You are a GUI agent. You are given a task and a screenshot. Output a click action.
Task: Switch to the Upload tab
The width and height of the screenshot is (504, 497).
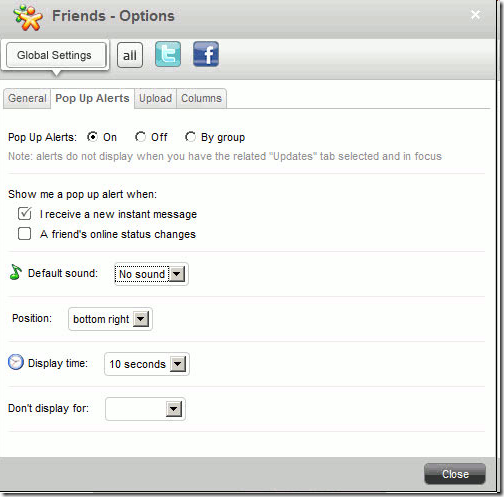click(x=155, y=98)
